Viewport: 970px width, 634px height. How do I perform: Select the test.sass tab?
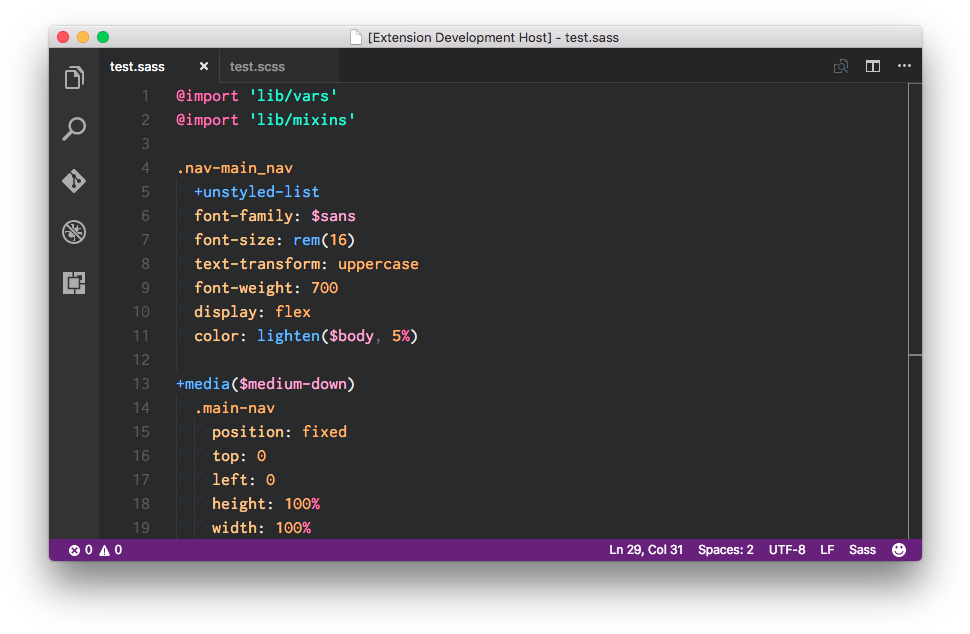coord(138,66)
